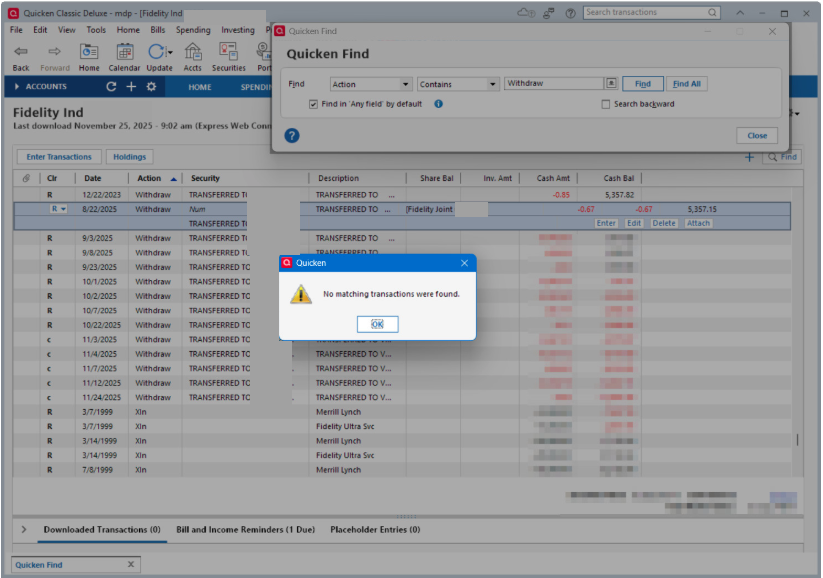Image resolution: width=823 pixels, height=578 pixels.
Task: Close the Quicken alert dialog
Action: coord(464,263)
